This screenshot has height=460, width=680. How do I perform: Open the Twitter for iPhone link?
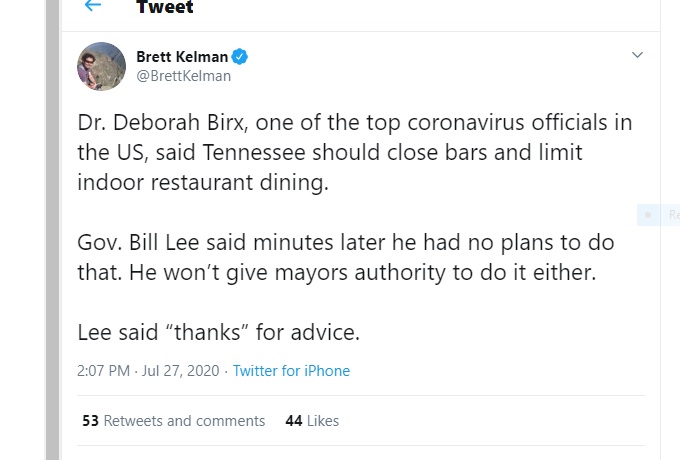pyautogui.click(x=291, y=371)
